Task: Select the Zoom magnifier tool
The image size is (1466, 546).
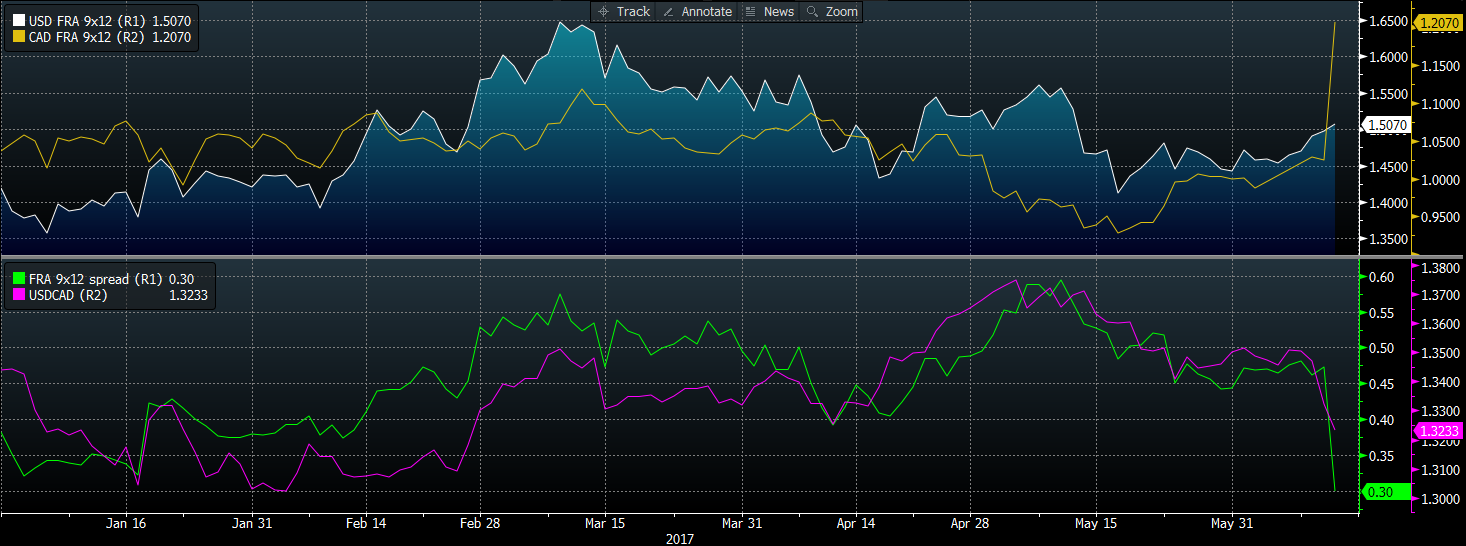Action: tap(832, 12)
